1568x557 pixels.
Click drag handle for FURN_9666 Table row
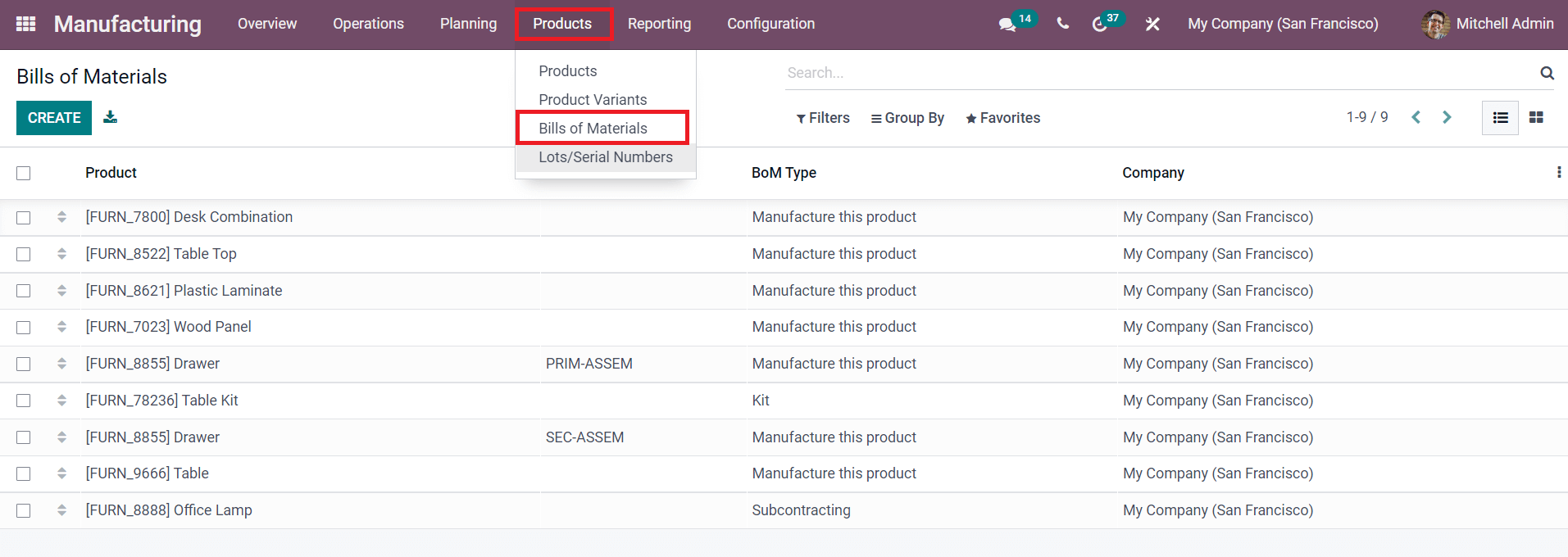(x=61, y=473)
